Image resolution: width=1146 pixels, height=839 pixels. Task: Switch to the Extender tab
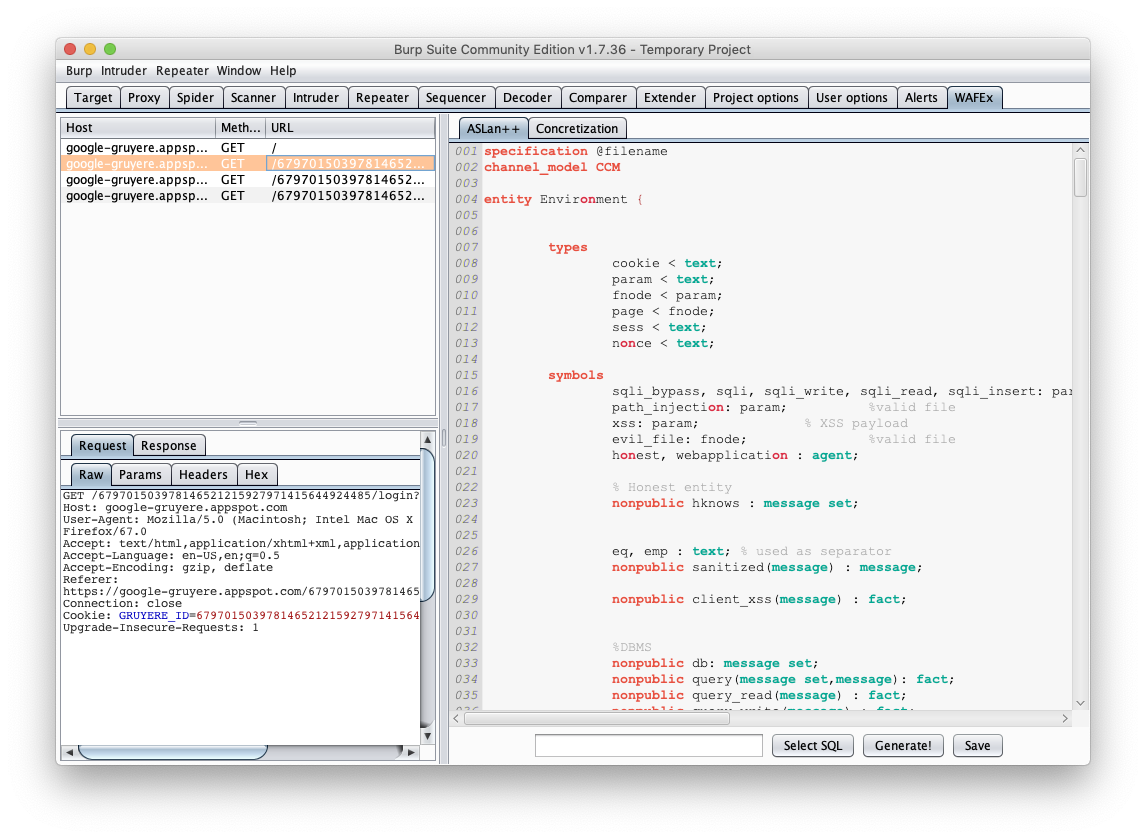[x=669, y=98]
